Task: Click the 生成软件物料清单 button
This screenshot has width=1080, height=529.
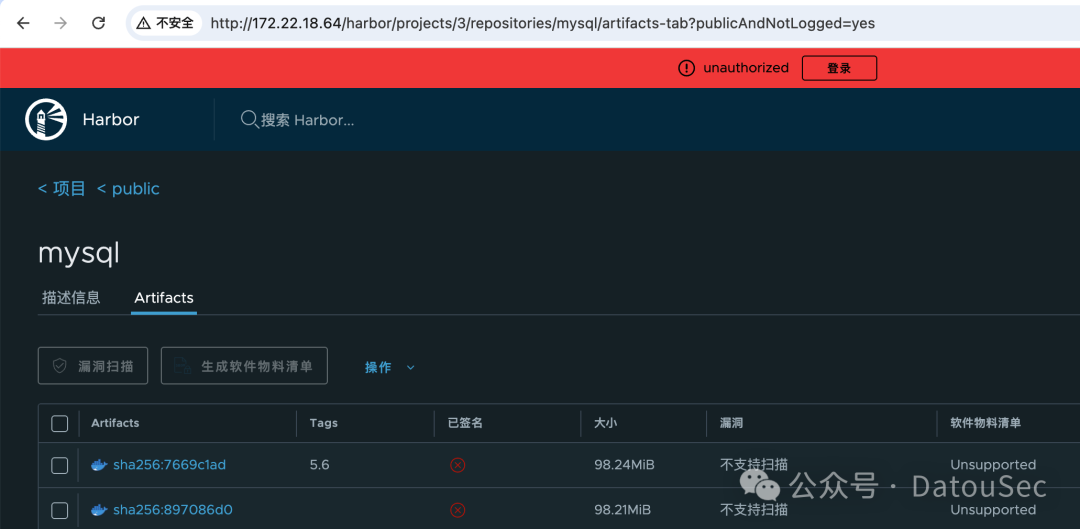Action: click(244, 366)
